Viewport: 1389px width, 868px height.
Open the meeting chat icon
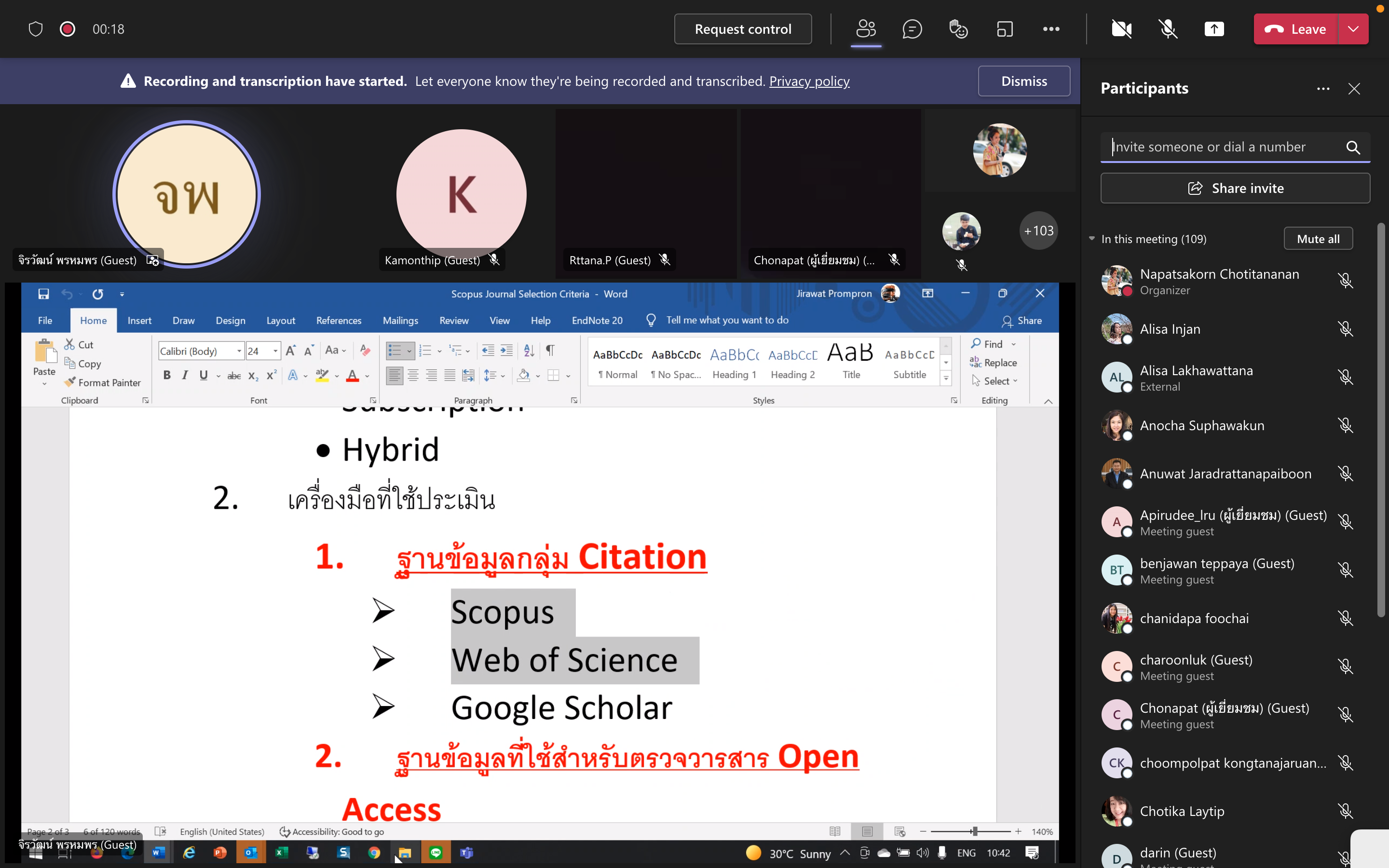click(x=912, y=29)
